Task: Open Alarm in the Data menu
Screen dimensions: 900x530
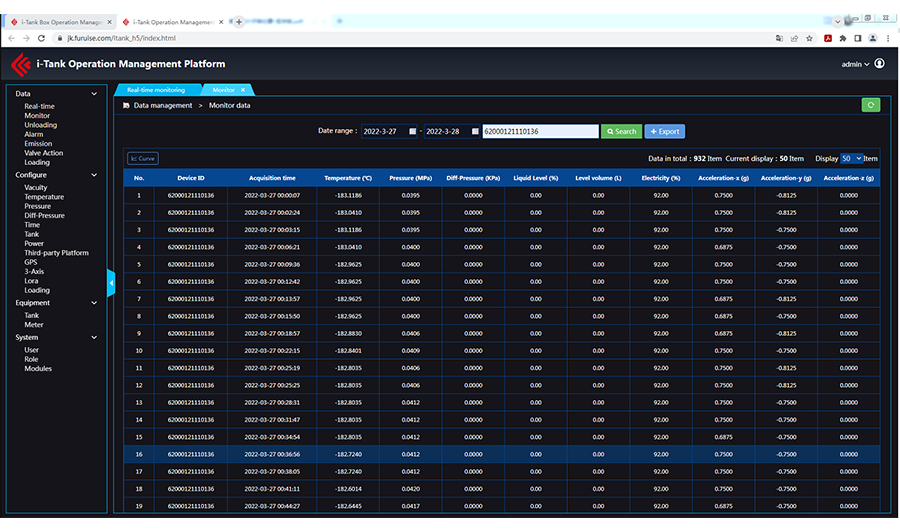Action: point(33,134)
